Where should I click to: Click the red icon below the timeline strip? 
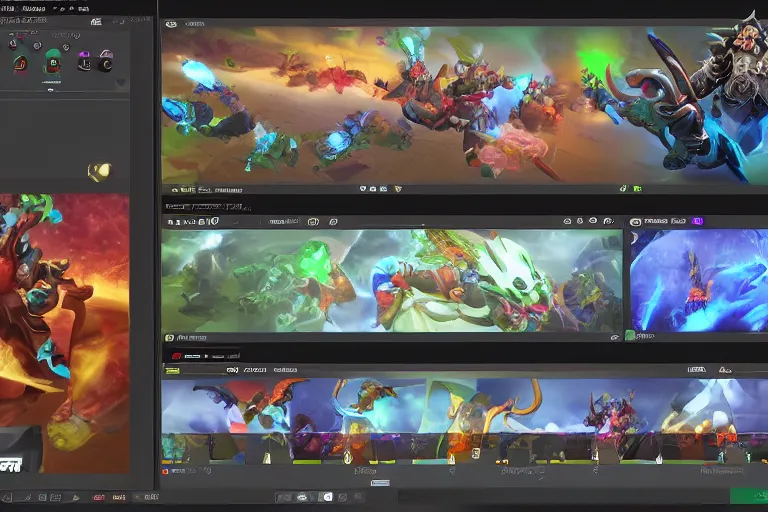(166, 471)
